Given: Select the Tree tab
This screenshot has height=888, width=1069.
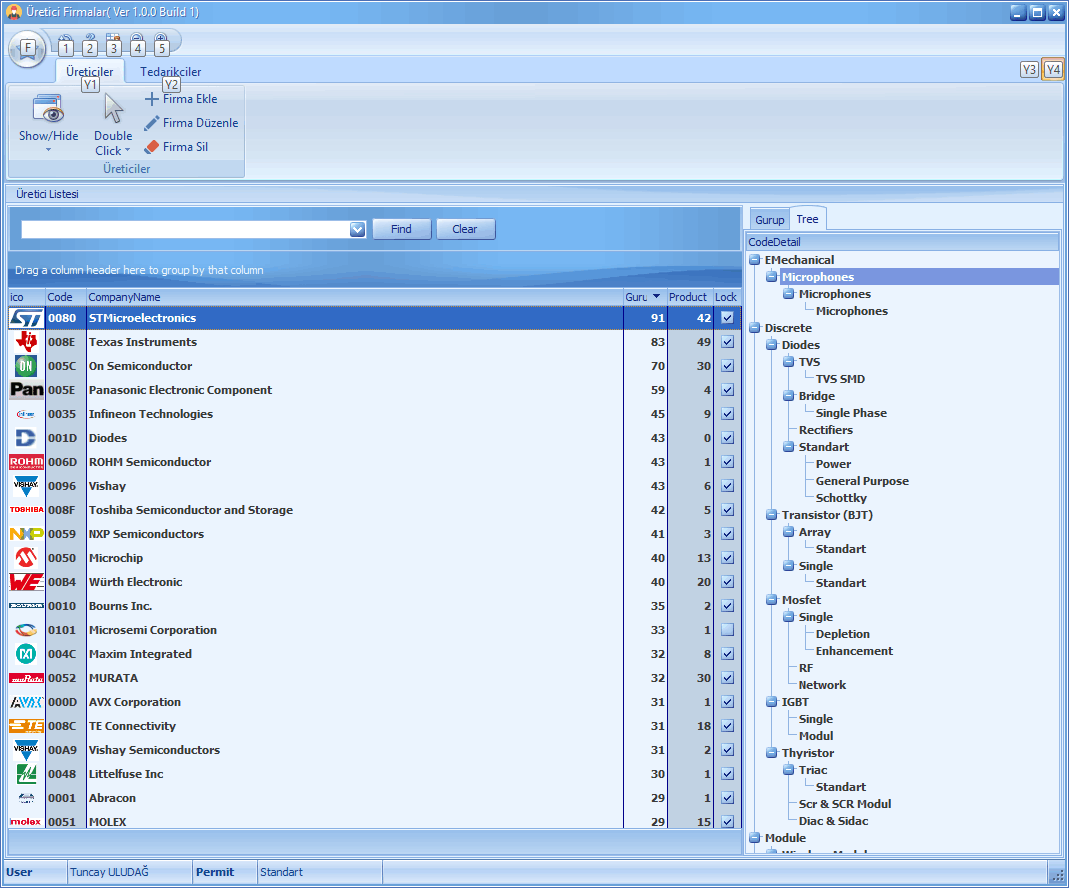Looking at the screenshot, I should (807, 219).
